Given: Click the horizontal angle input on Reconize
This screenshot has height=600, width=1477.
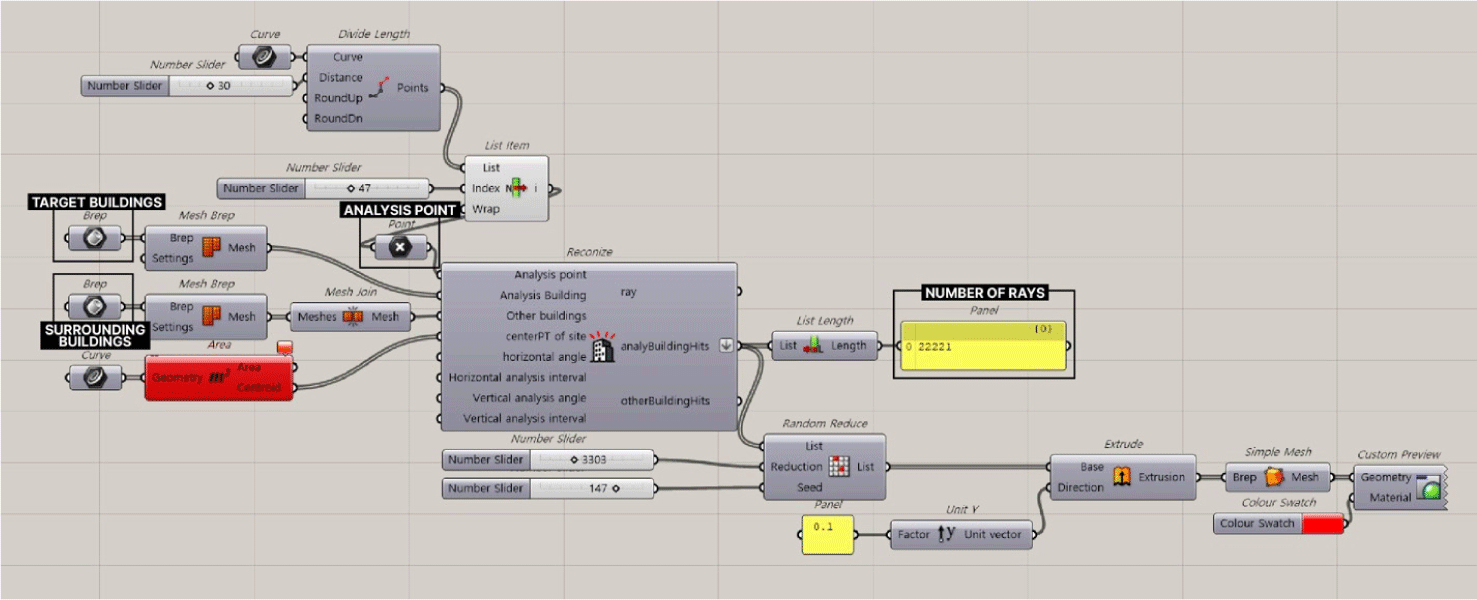Looking at the screenshot, I should (x=544, y=357).
